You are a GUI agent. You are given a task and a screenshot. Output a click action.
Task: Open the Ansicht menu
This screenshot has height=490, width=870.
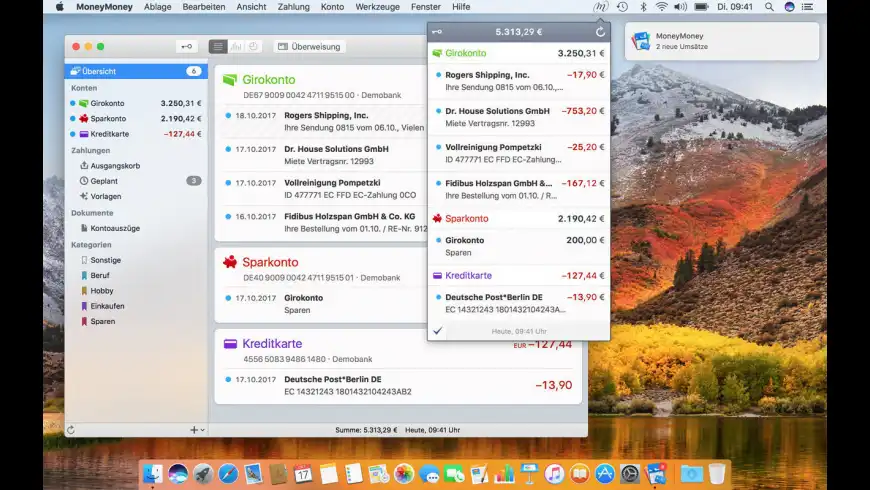[x=251, y=7]
